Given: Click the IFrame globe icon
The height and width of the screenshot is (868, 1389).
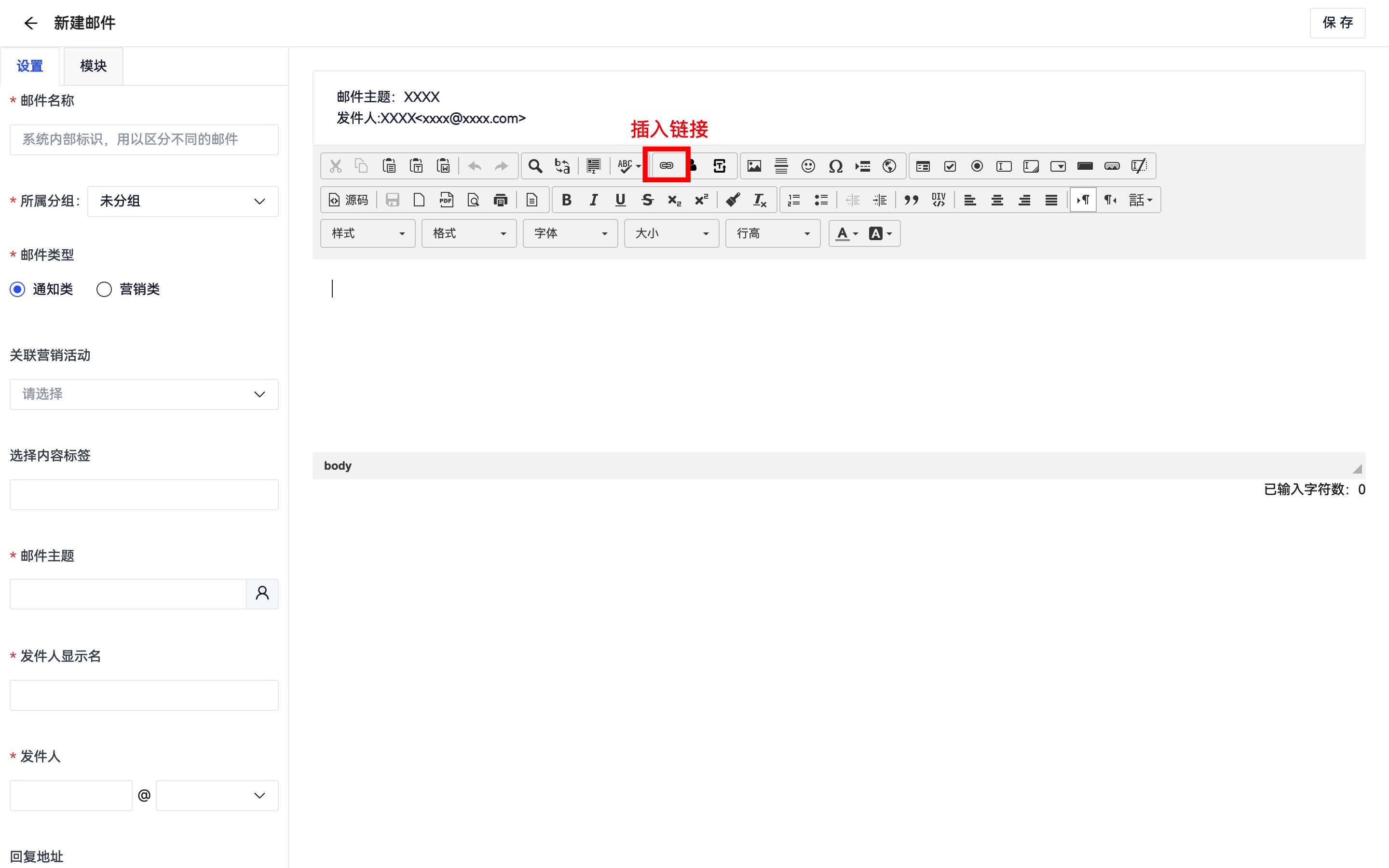Looking at the screenshot, I should coord(890,166).
